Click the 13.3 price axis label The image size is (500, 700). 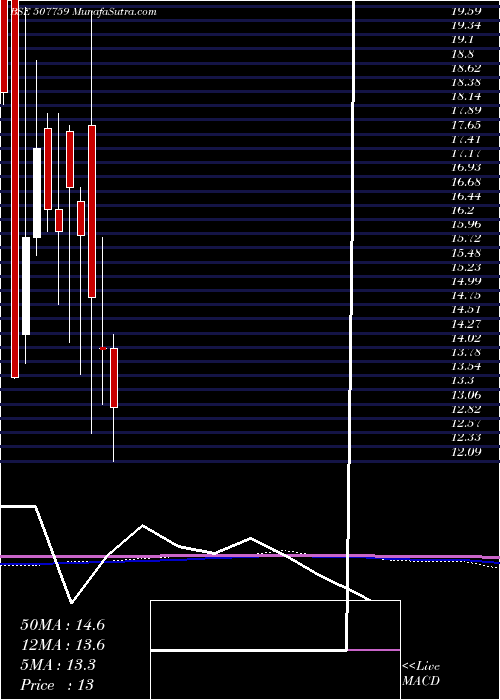click(462, 381)
